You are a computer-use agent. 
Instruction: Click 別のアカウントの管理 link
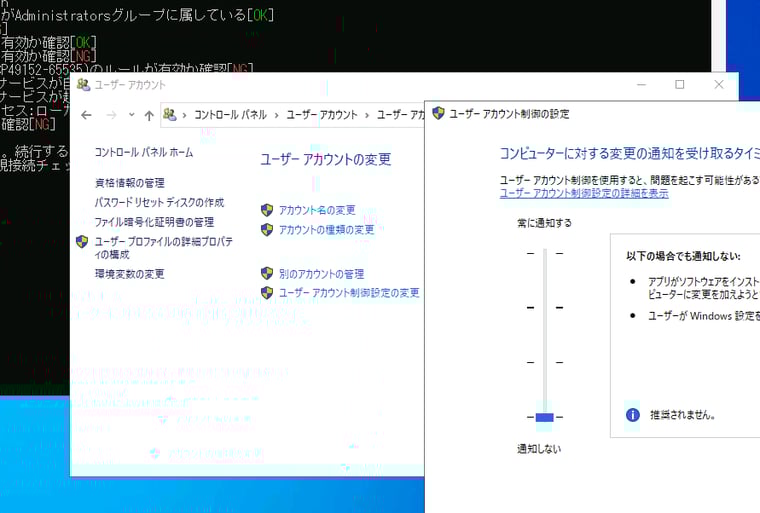[321, 274]
